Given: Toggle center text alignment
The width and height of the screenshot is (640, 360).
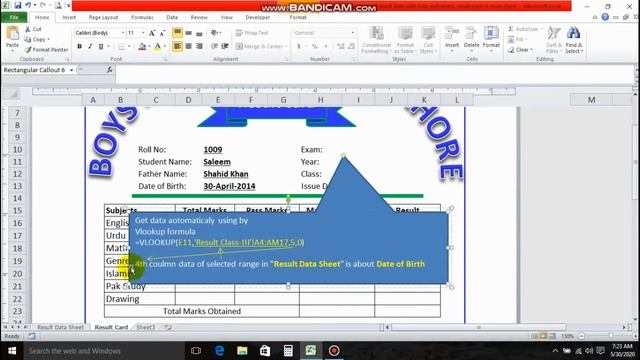Looking at the screenshot, I should tap(188, 46).
